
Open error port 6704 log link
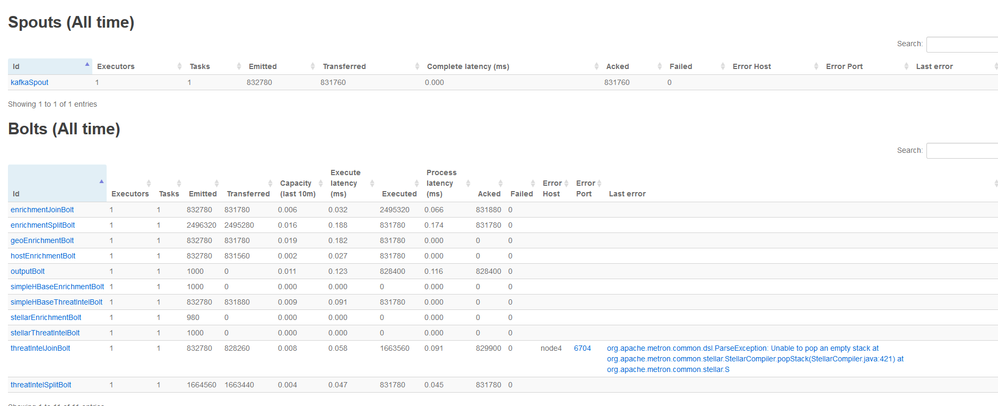click(x=582, y=348)
